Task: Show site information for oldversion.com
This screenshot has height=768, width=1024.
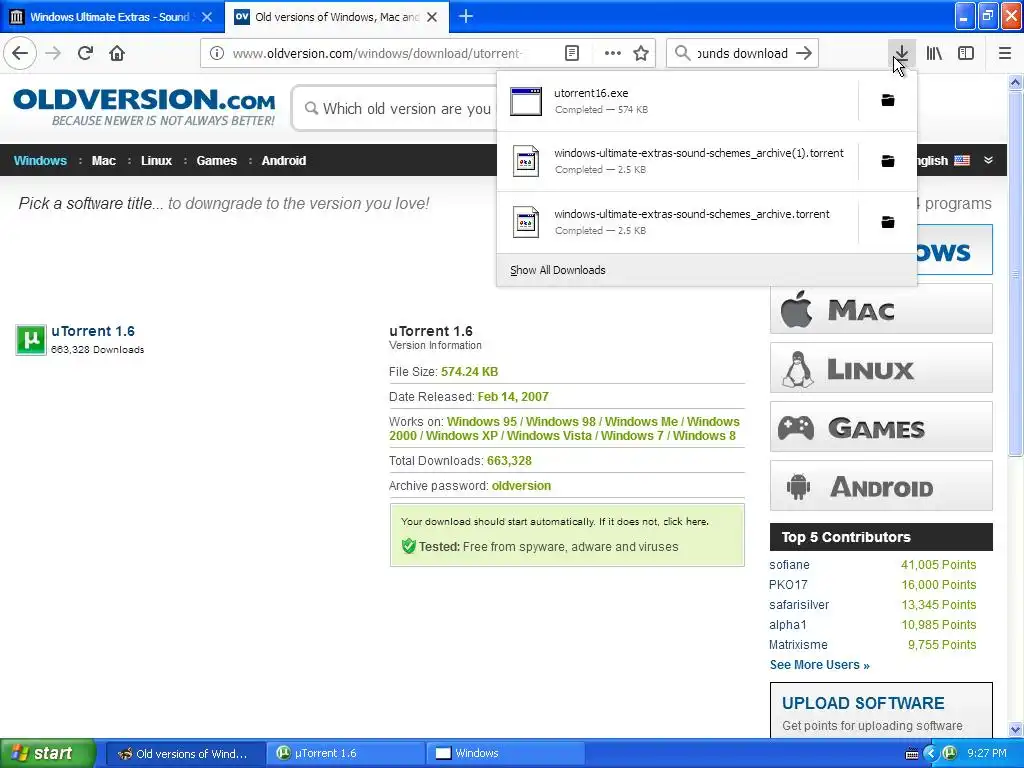Action: pos(217,53)
